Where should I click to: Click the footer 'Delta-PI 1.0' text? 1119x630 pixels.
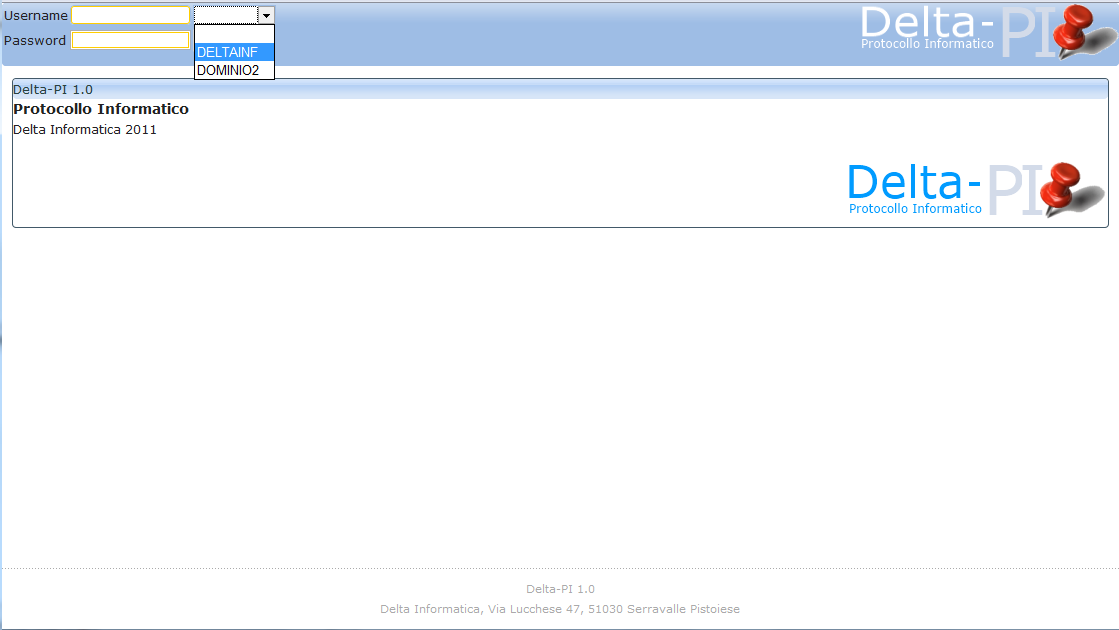[560, 589]
